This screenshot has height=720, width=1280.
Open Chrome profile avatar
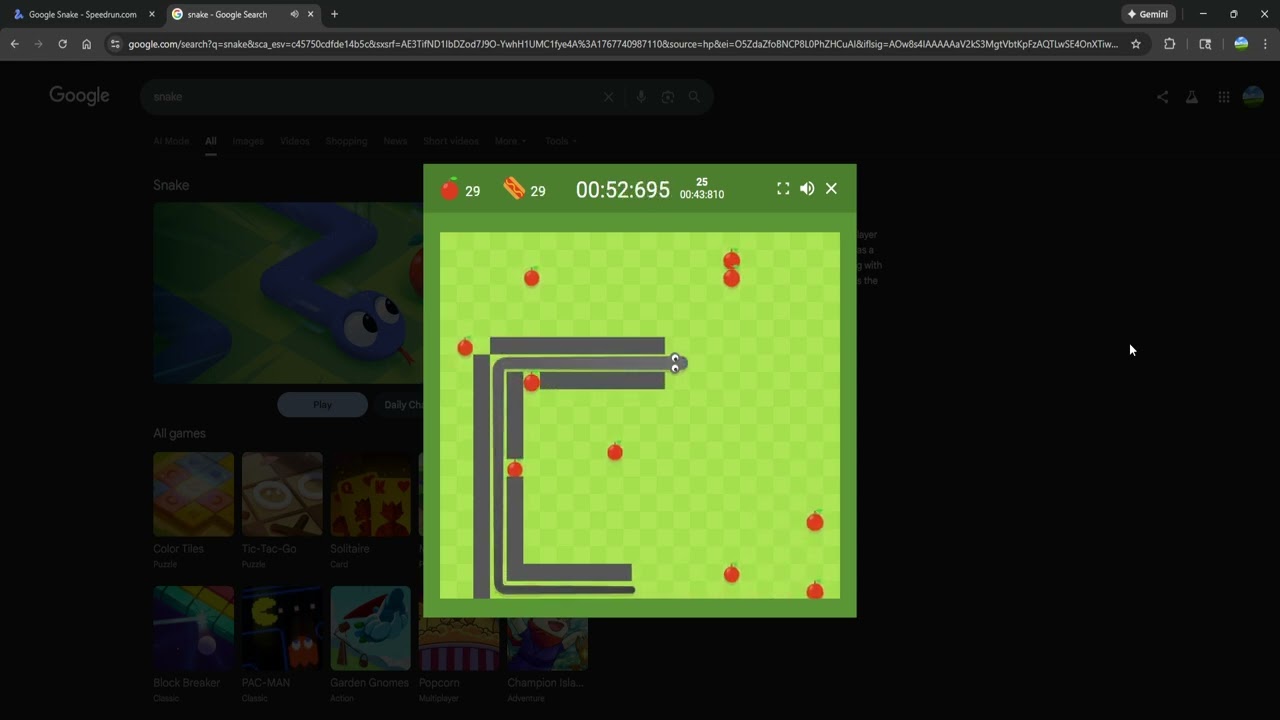point(1241,44)
